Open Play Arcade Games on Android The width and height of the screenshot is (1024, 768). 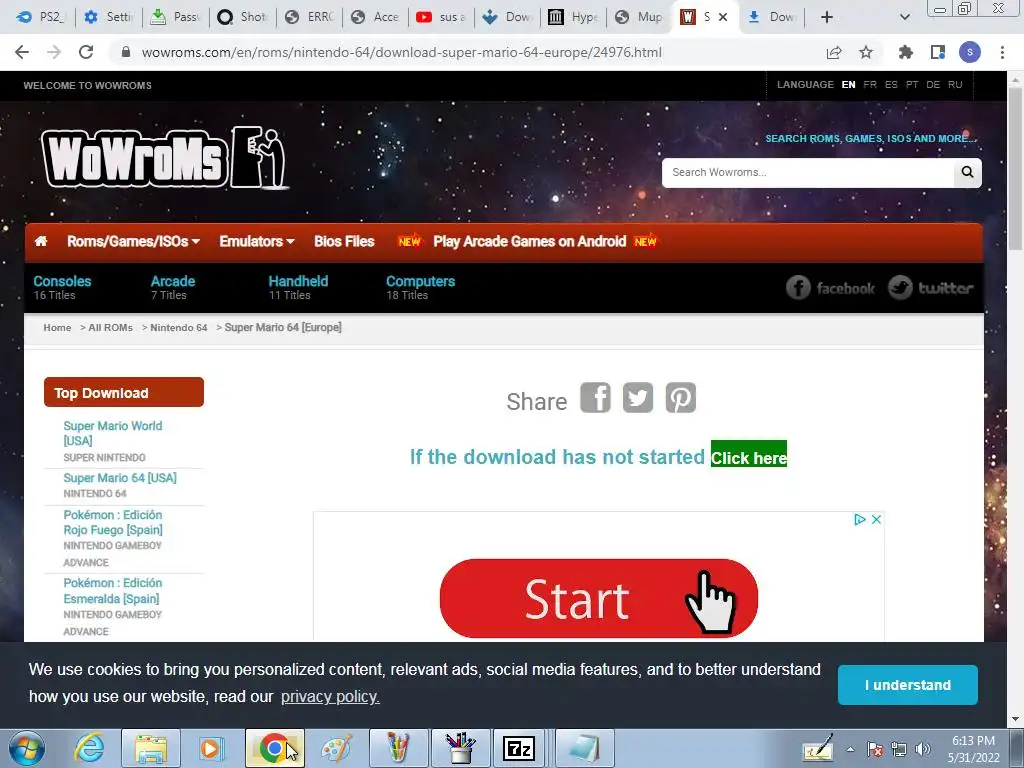pyautogui.click(x=530, y=241)
